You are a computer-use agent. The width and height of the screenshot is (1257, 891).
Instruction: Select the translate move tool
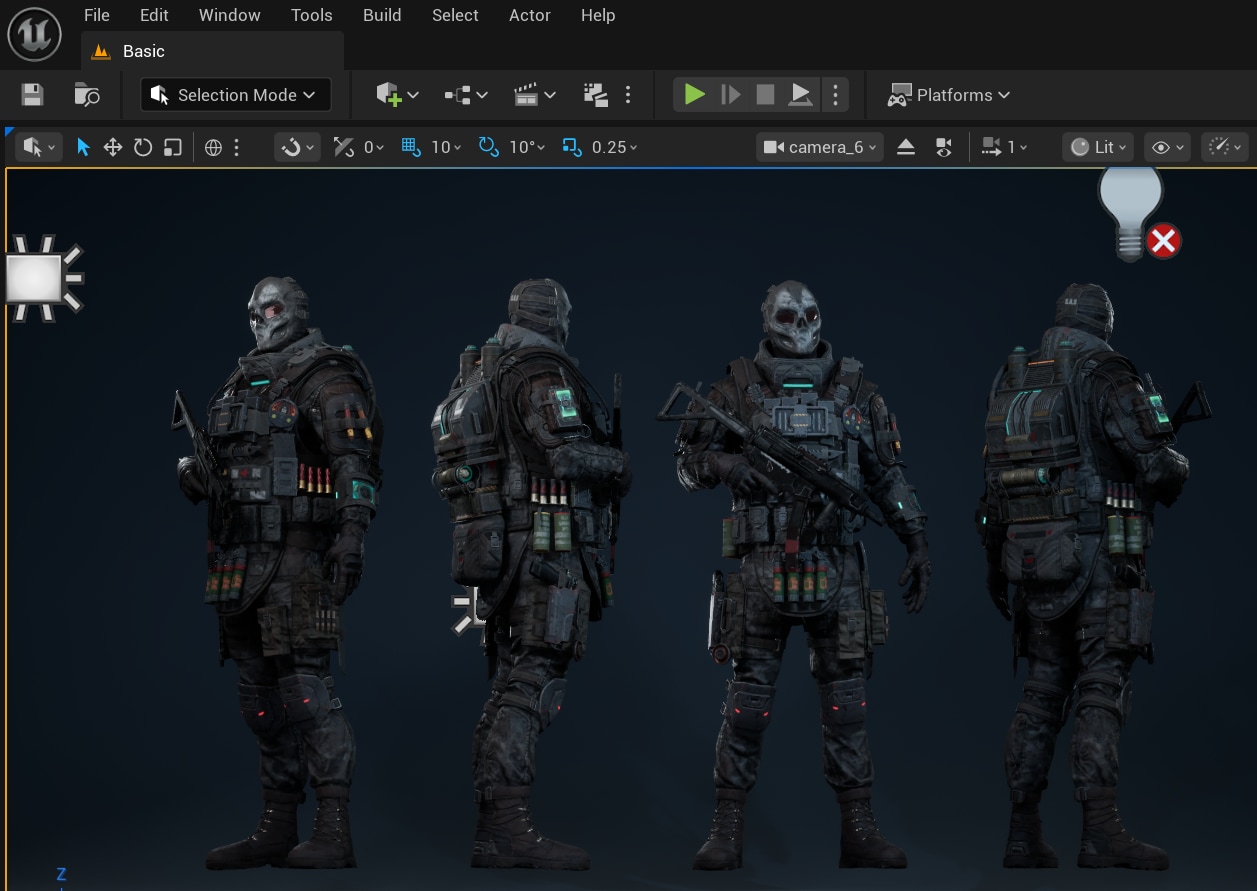tap(113, 147)
